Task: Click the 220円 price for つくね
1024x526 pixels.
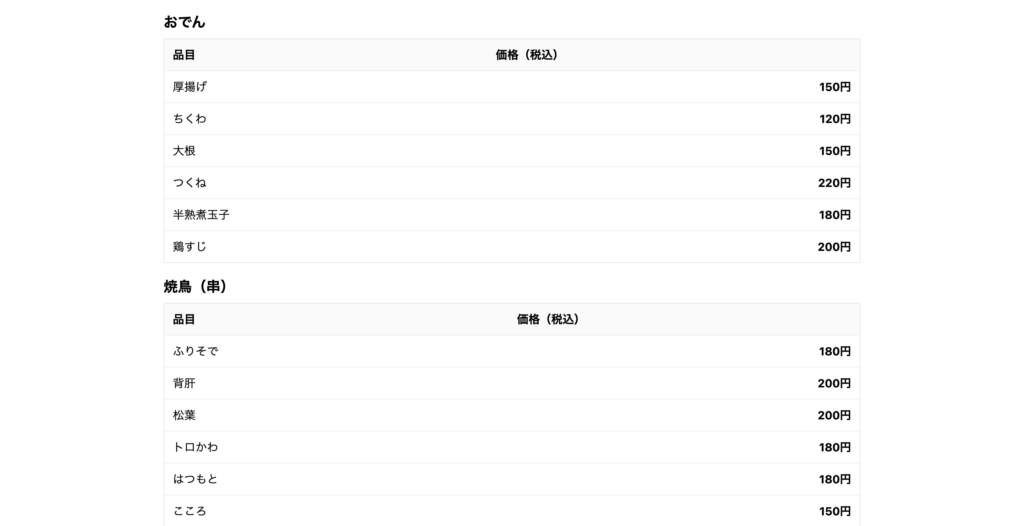Action: click(834, 183)
